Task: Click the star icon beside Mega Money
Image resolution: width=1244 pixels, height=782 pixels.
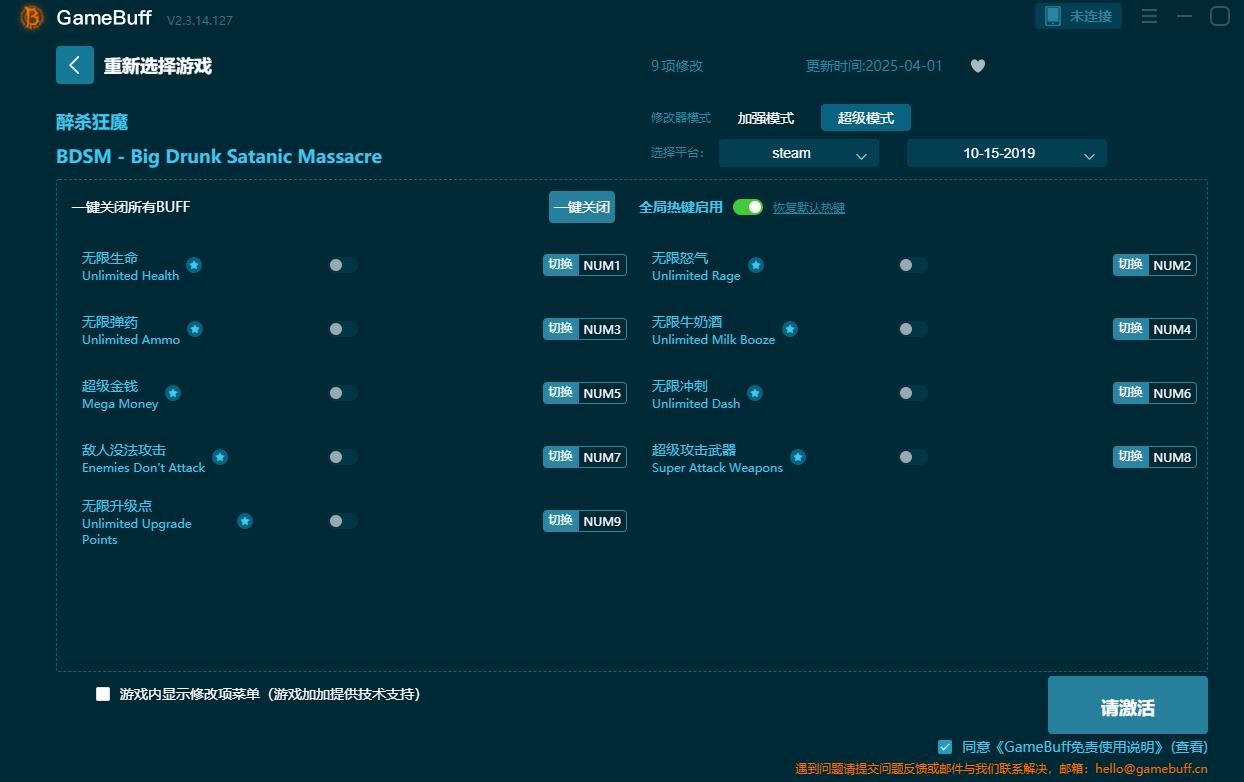Action: point(173,393)
